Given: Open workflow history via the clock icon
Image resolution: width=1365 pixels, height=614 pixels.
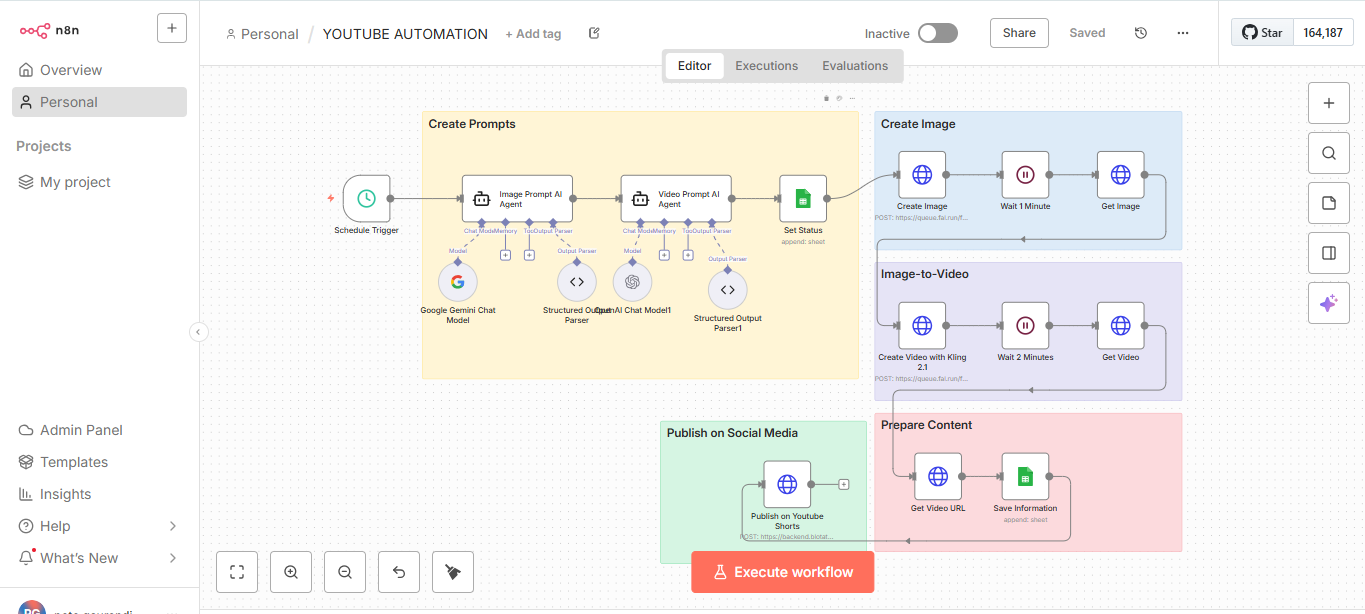Looking at the screenshot, I should [1140, 32].
